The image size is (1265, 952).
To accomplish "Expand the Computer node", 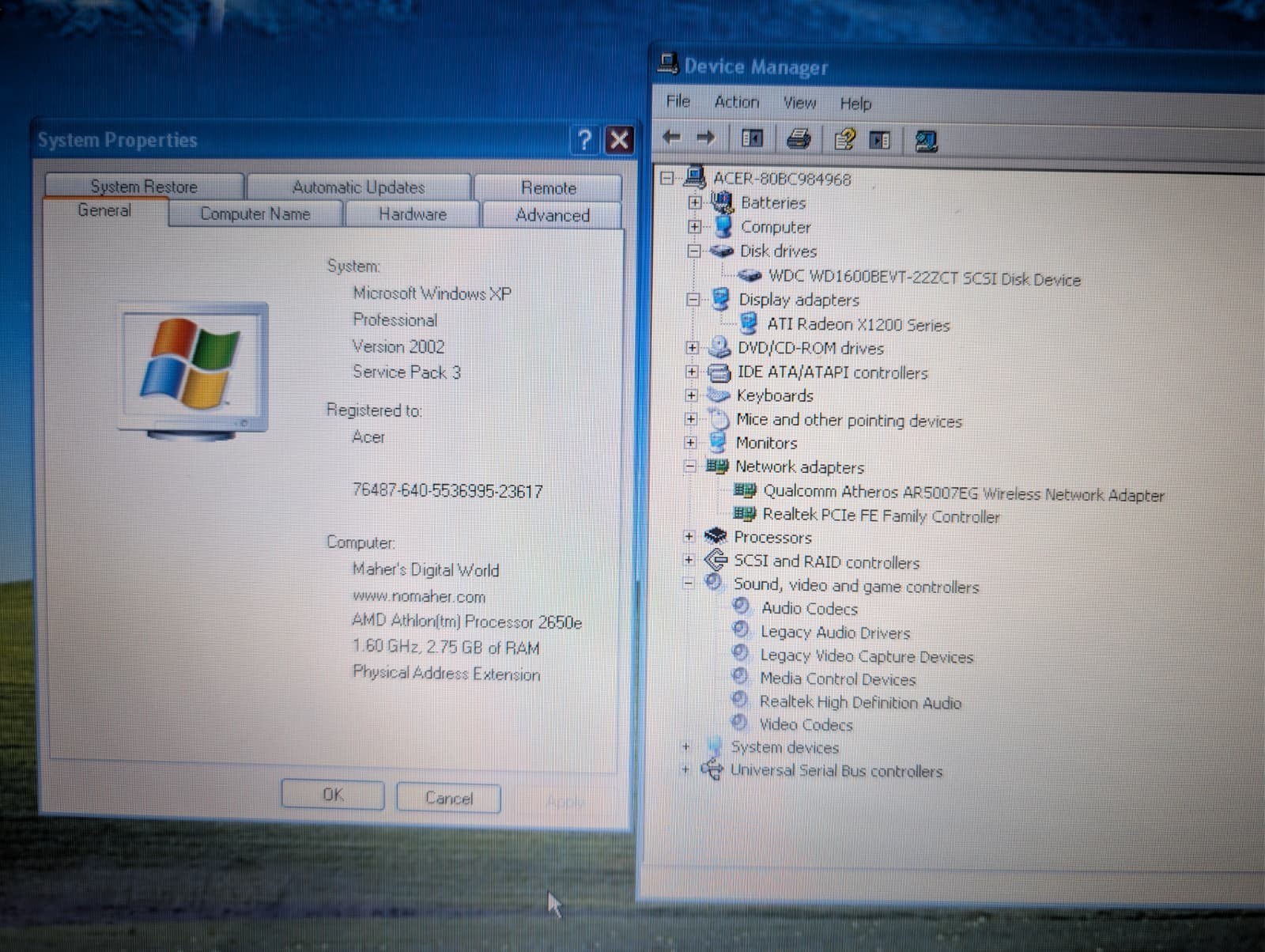I will (694, 227).
